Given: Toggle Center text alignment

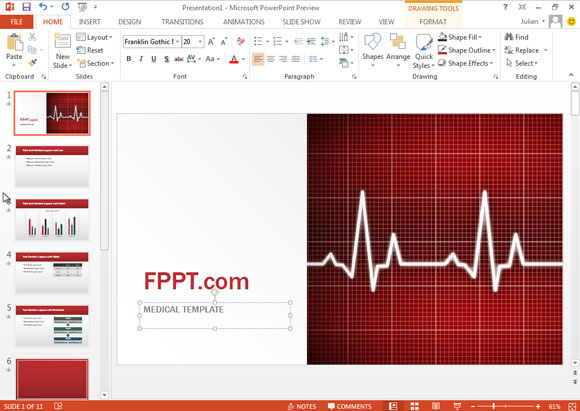Looking at the screenshot, I should tap(271, 59).
